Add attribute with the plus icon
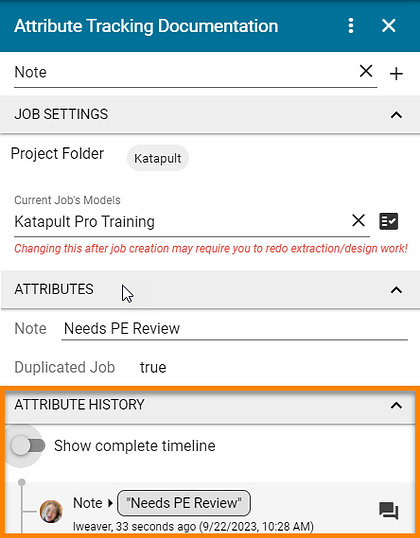Image resolution: width=420 pixels, height=538 pixels. (x=396, y=74)
